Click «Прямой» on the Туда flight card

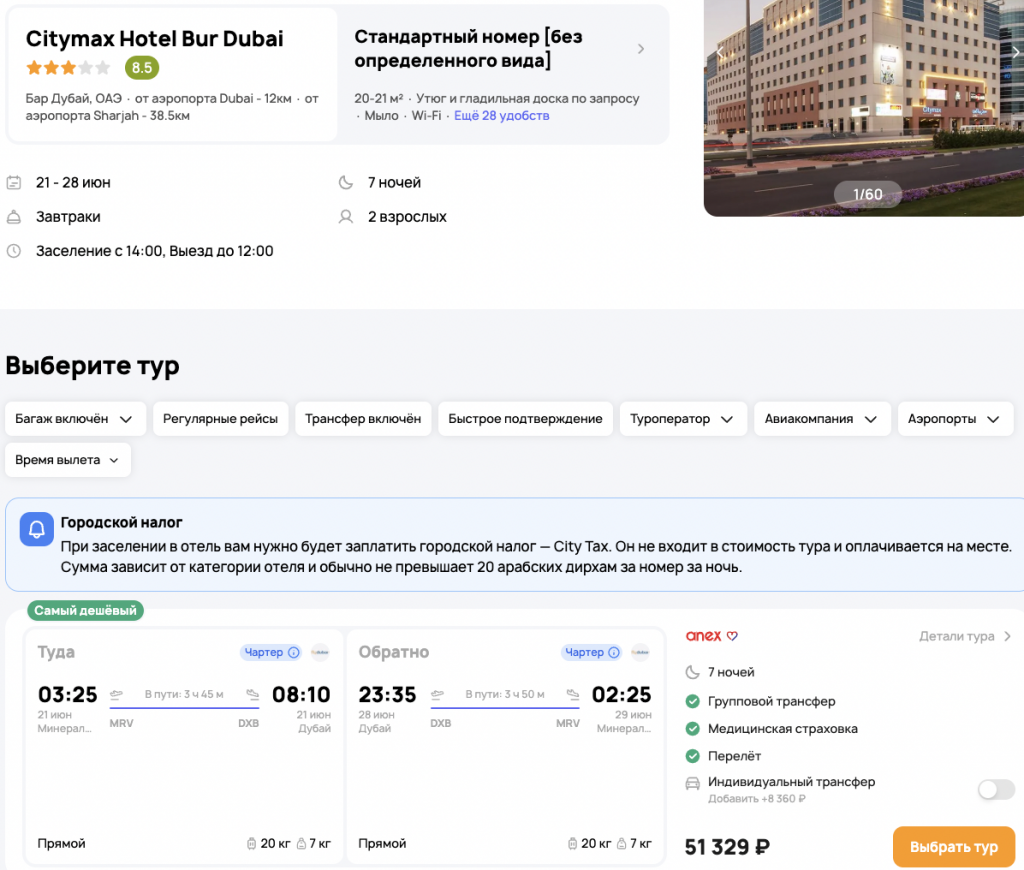coord(61,843)
